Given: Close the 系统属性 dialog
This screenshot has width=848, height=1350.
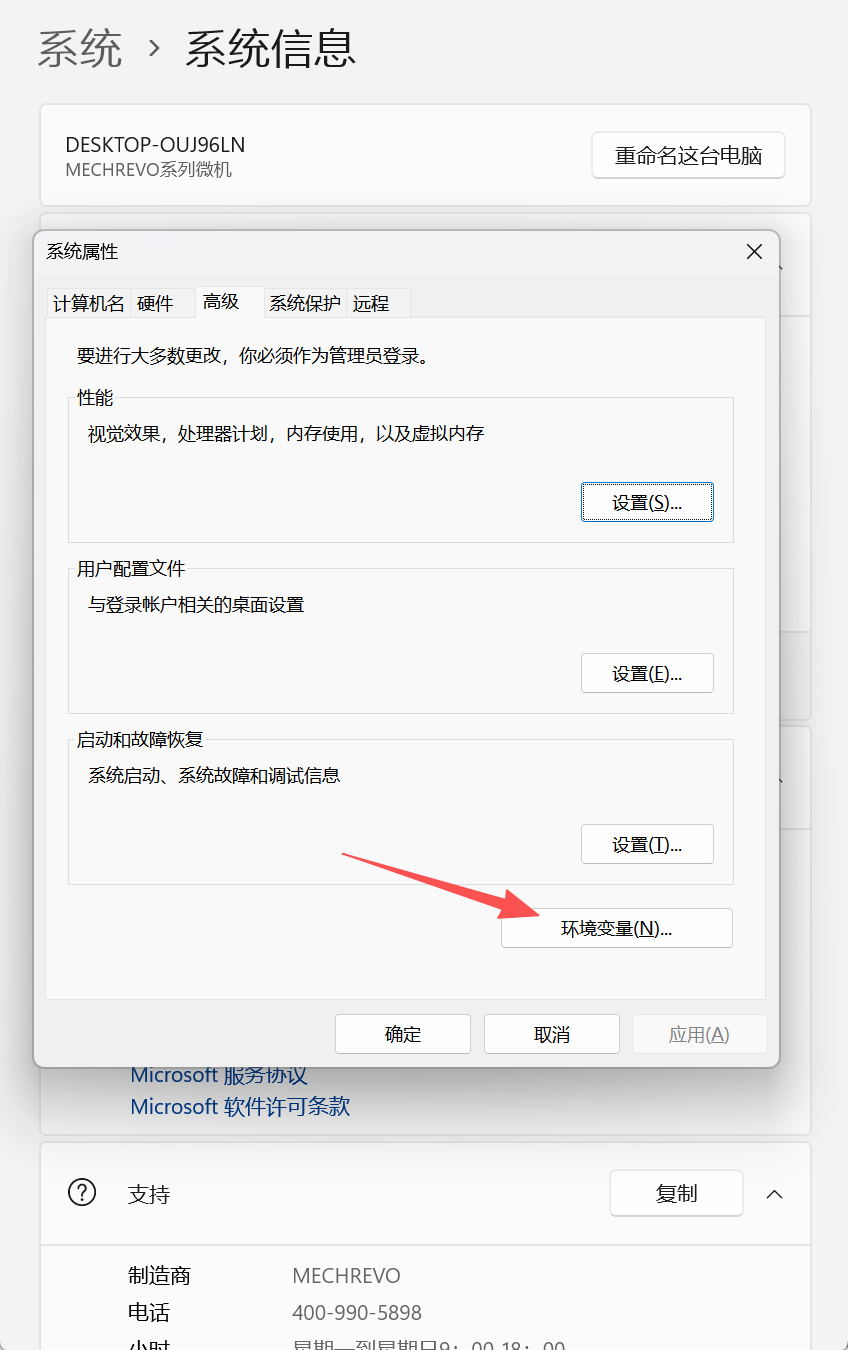Looking at the screenshot, I should [754, 251].
